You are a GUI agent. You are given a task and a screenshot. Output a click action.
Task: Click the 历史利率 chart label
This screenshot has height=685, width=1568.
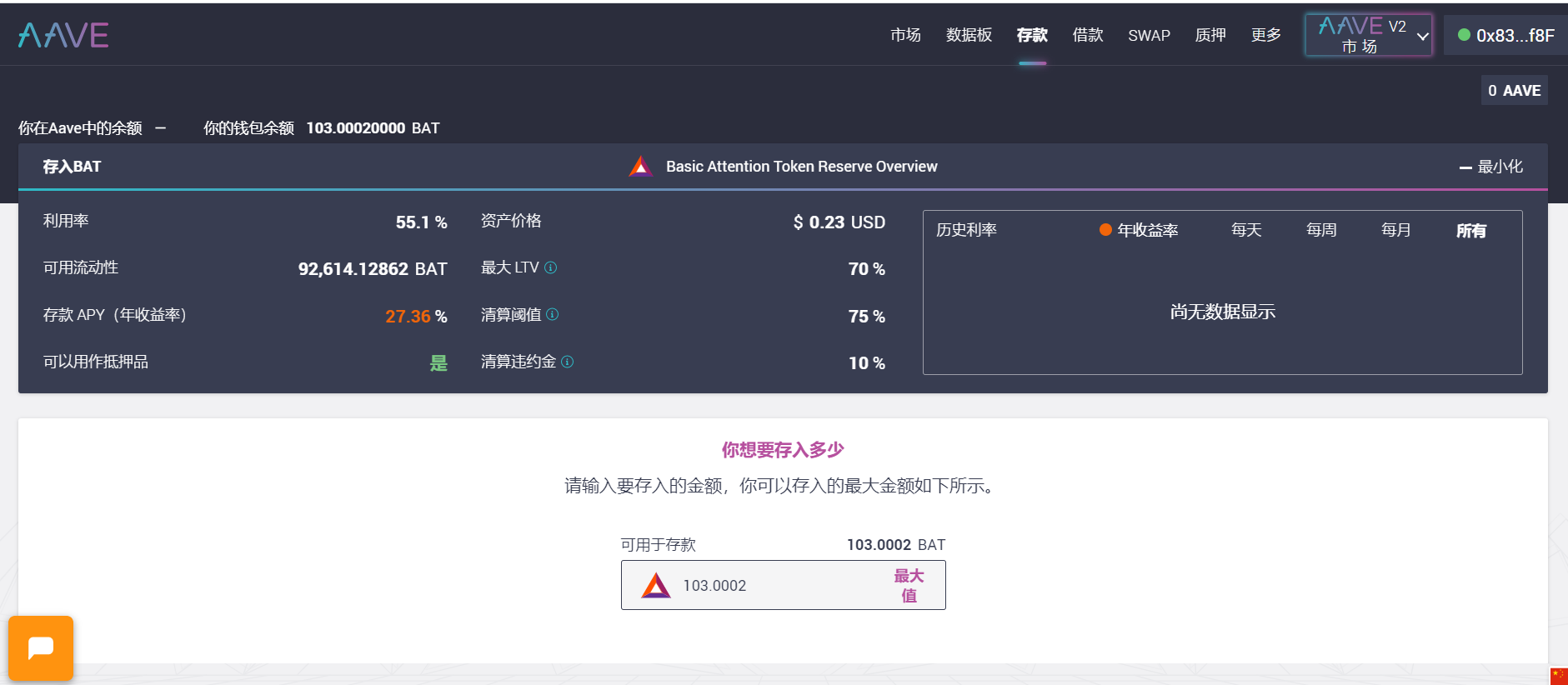966,230
